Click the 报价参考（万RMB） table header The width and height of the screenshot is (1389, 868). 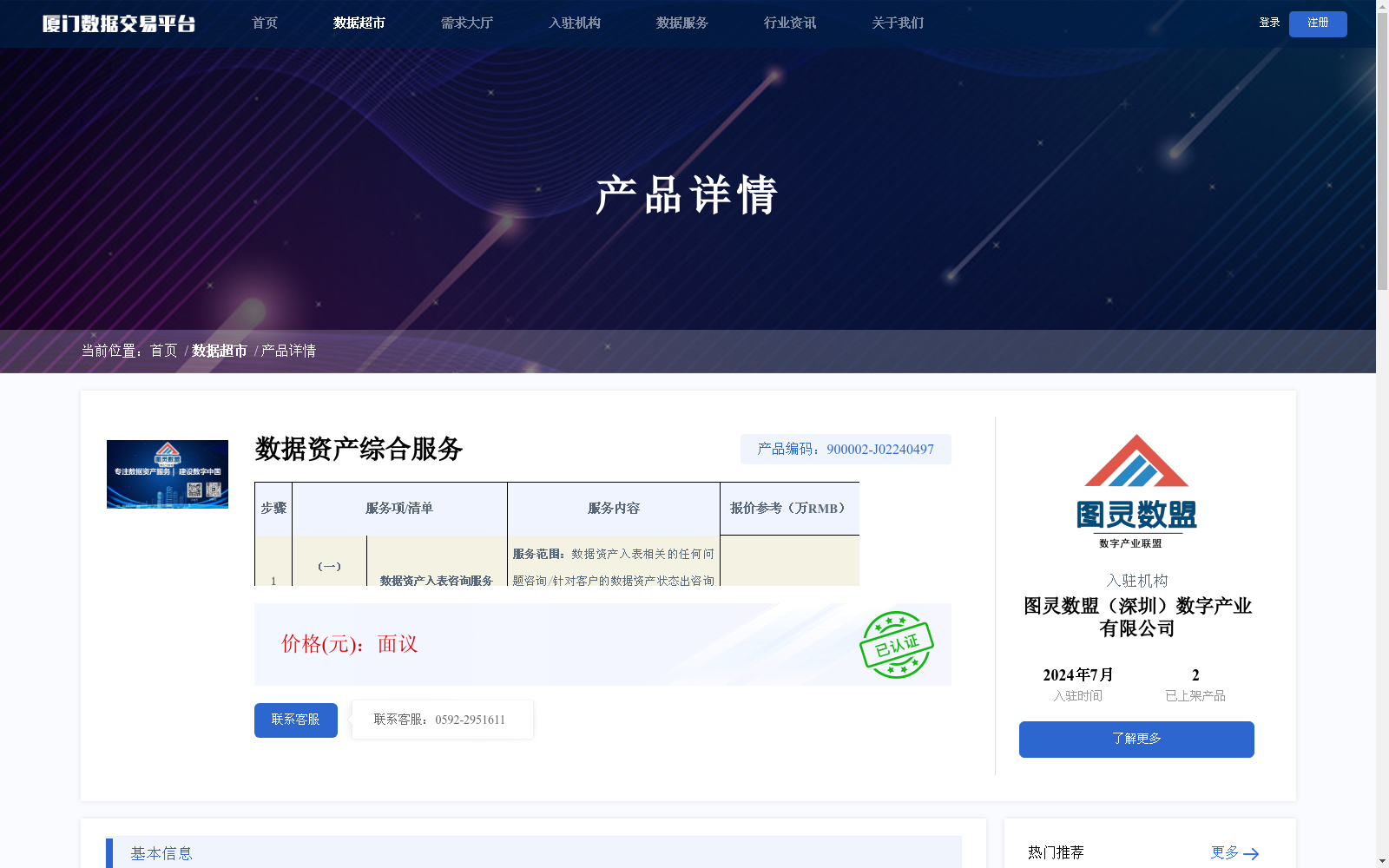click(790, 509)
